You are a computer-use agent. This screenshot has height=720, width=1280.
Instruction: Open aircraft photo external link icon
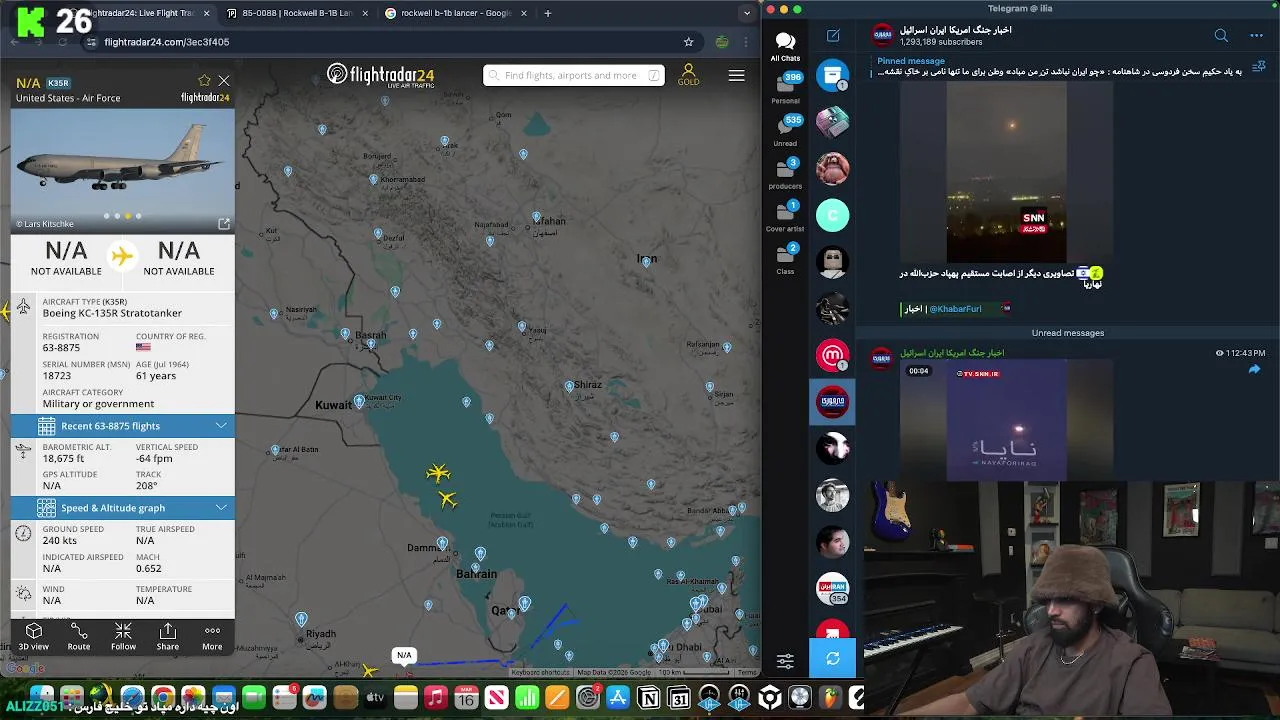point(224,224)
